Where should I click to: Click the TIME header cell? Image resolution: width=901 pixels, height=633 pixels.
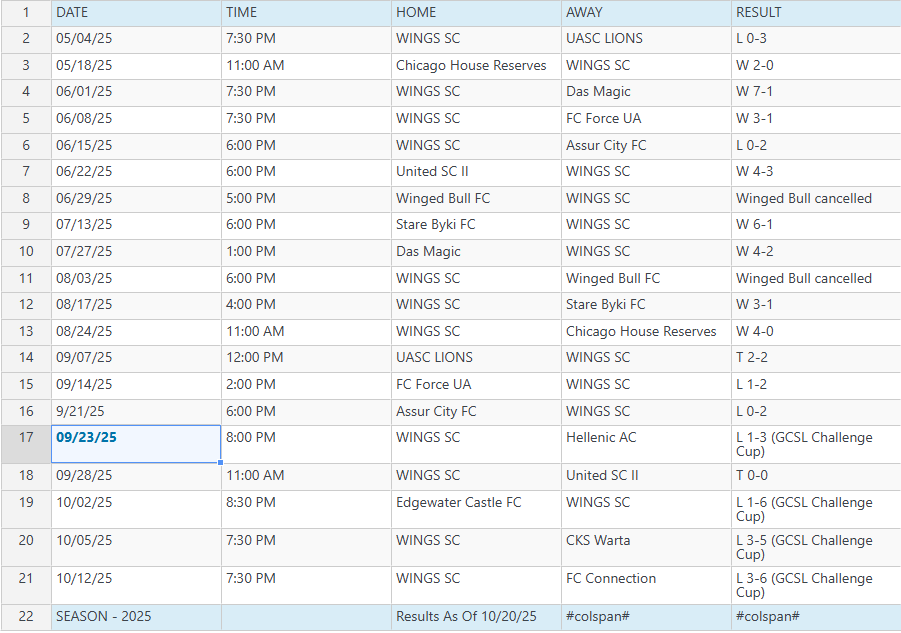click(x=305, y=13)
